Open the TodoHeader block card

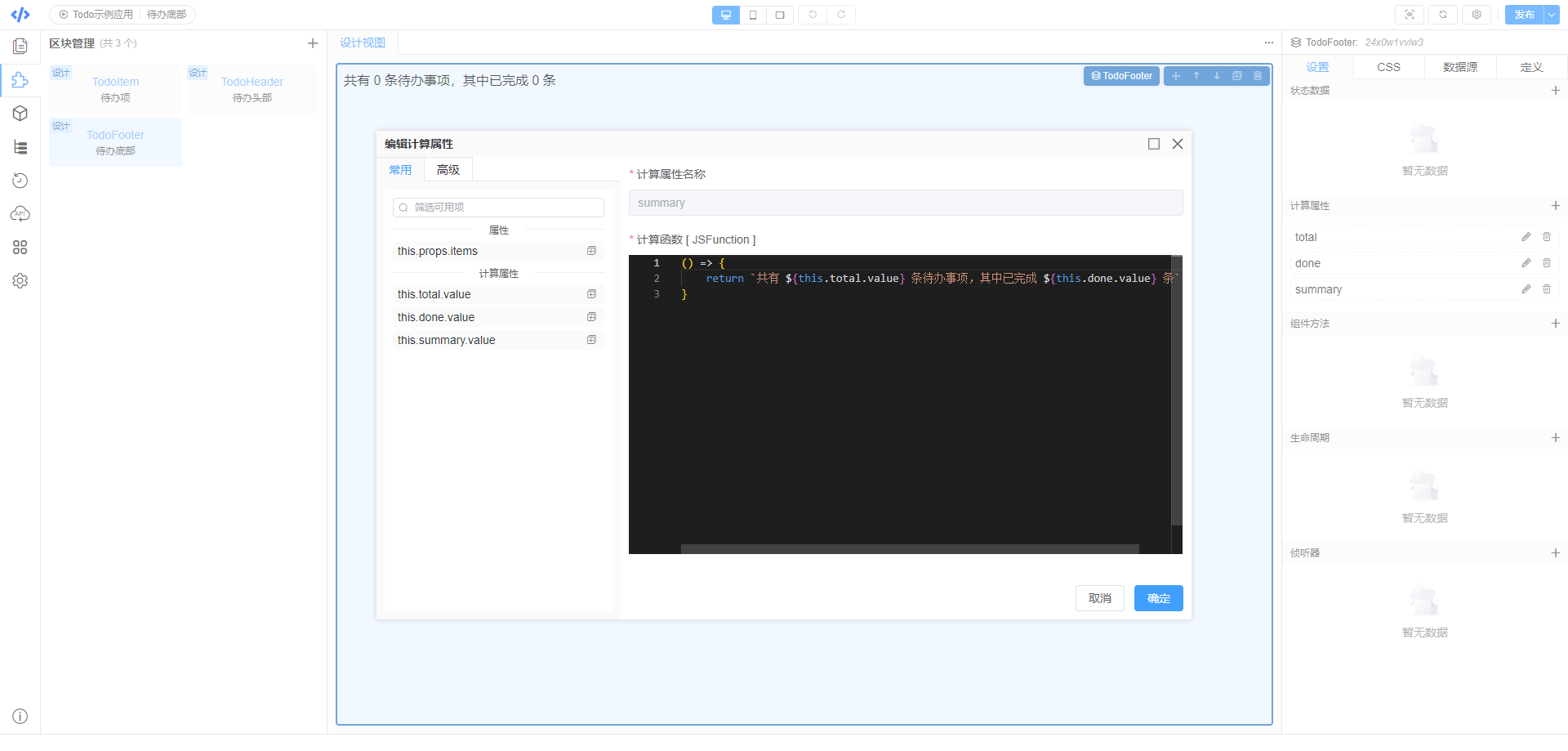coord(252,89)
